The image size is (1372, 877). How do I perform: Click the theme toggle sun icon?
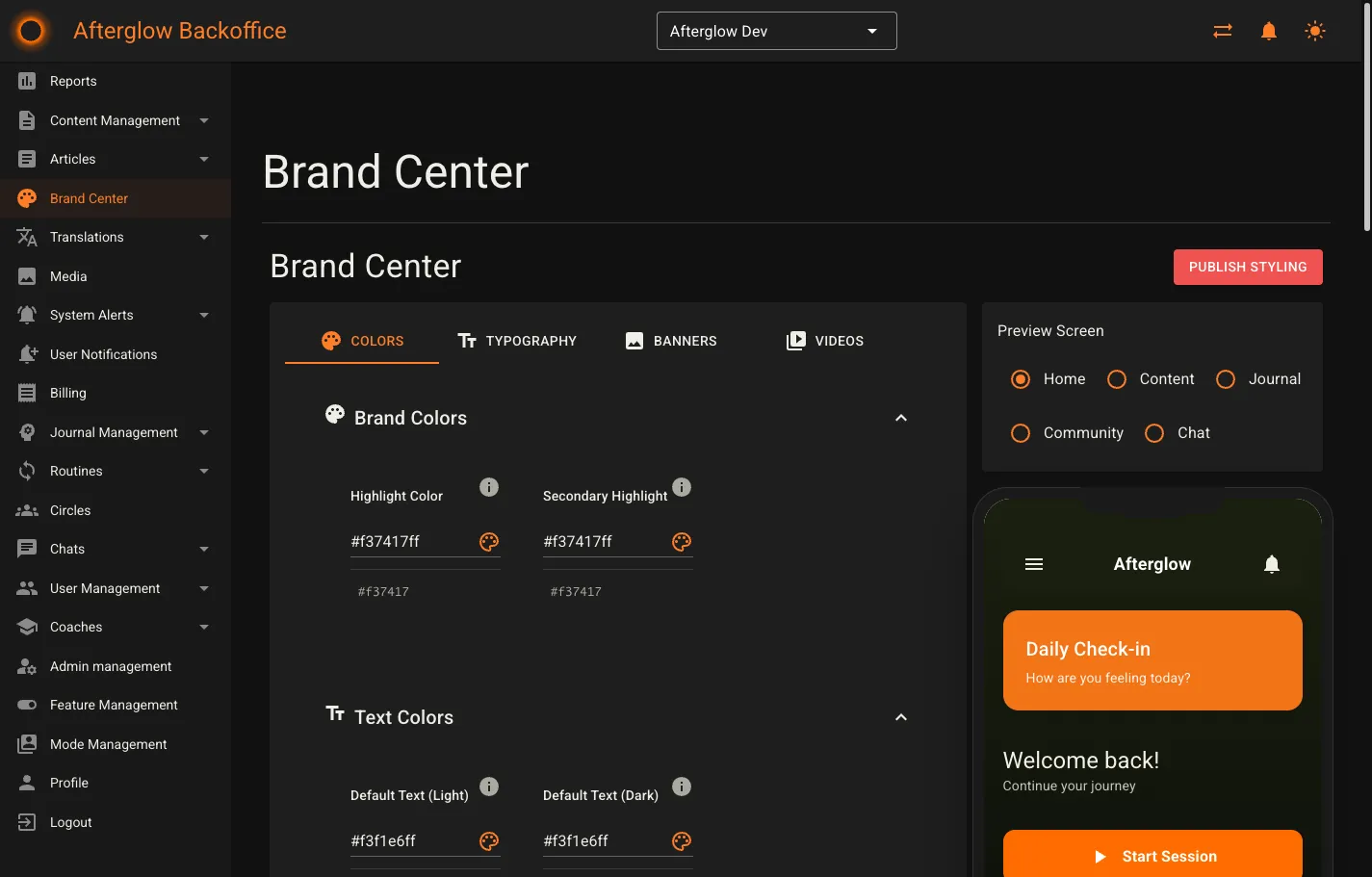coord(1314,30)
